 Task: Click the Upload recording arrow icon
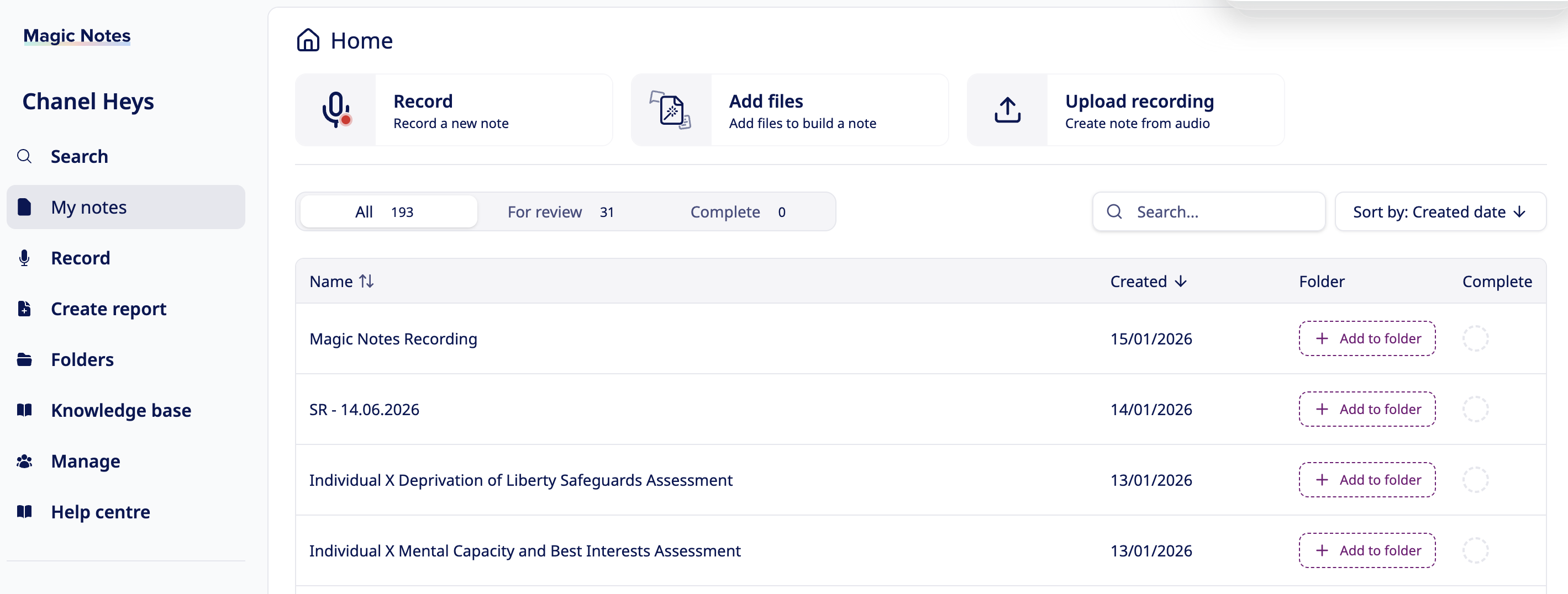pos(1007,110)
